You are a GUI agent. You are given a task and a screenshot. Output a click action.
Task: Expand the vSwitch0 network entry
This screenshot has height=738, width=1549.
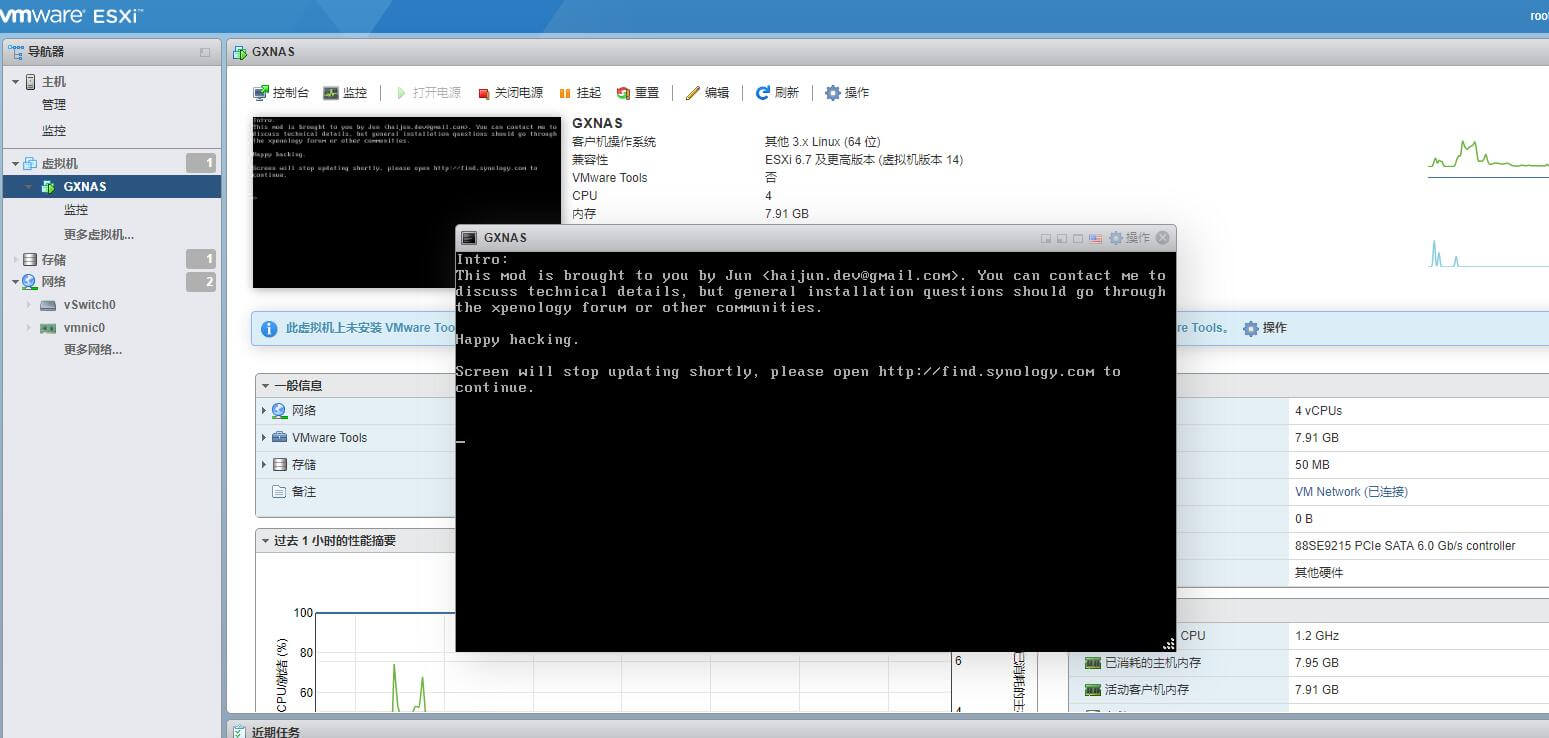[x=29, y=305]
